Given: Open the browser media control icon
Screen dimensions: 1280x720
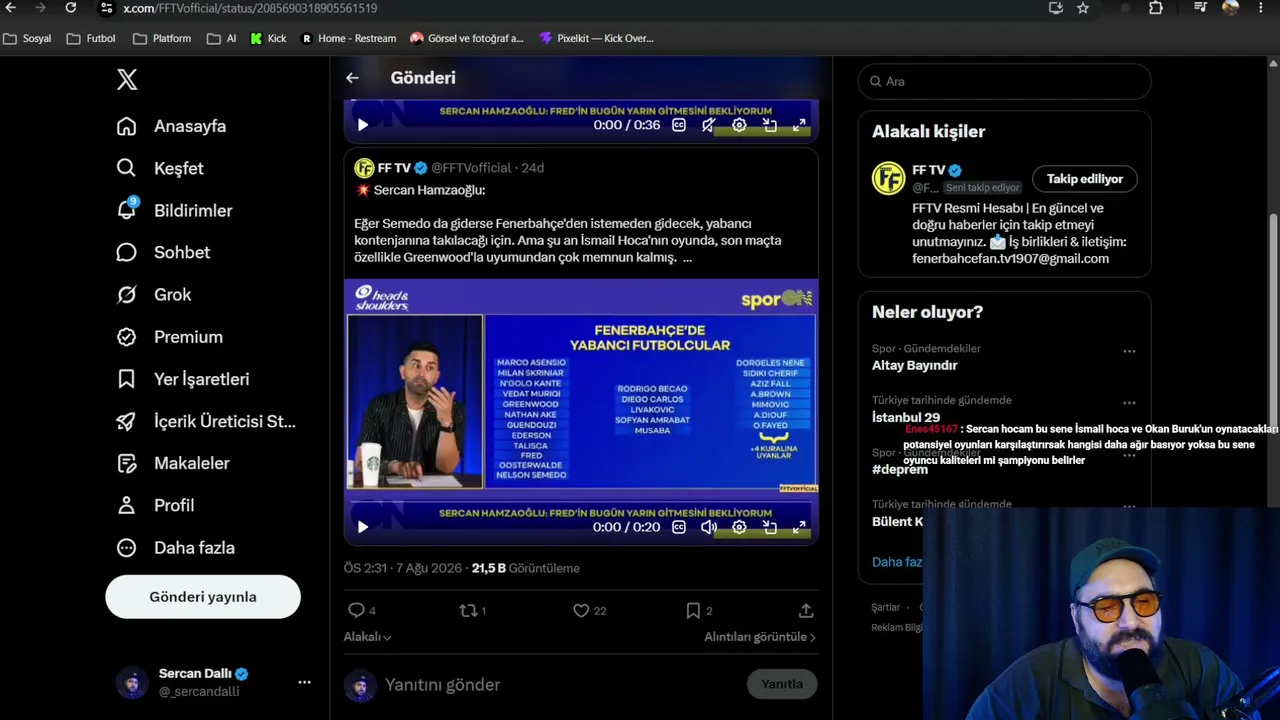Looking at the screenshot, I should pyautogui.click(x=1200, y=8).
